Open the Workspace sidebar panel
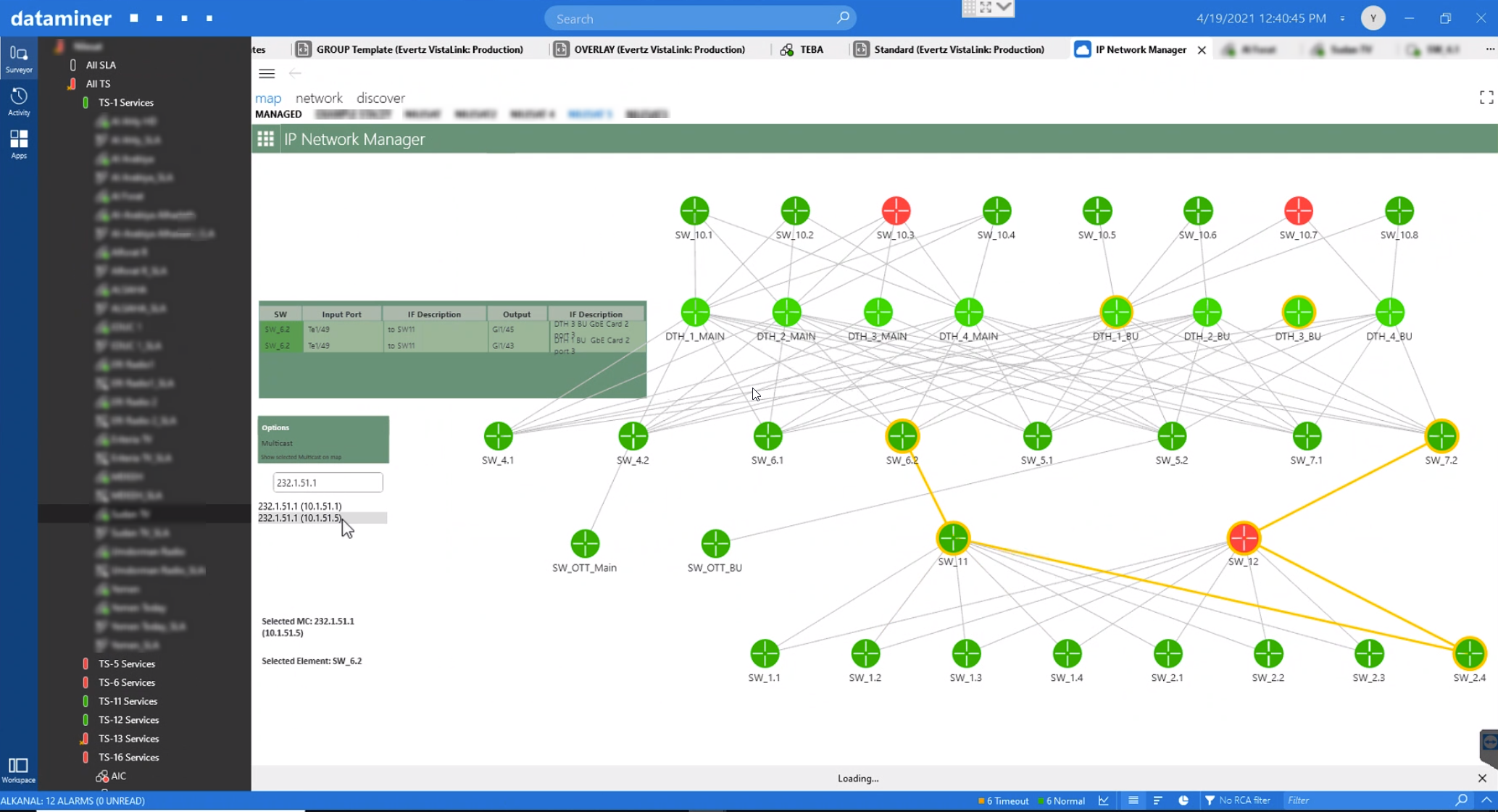This screenshot has height=812, width=1498. point(18,770)
